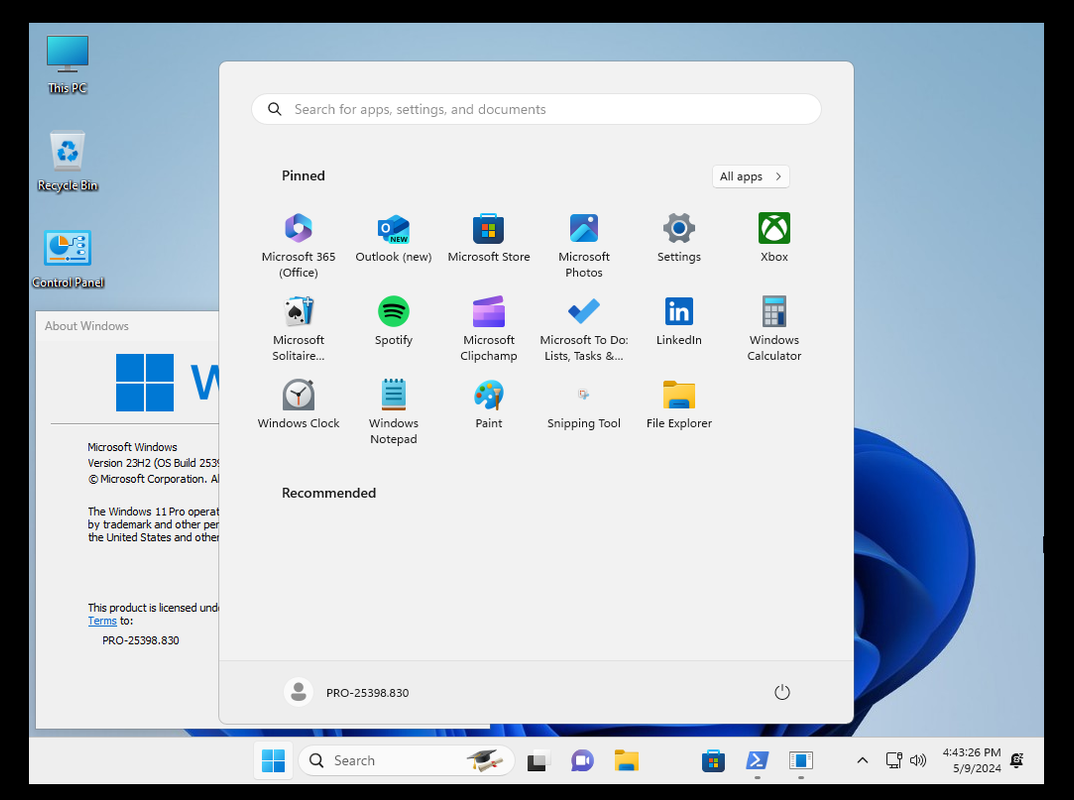Open the clock and date flyout

[x=971, y=760]
